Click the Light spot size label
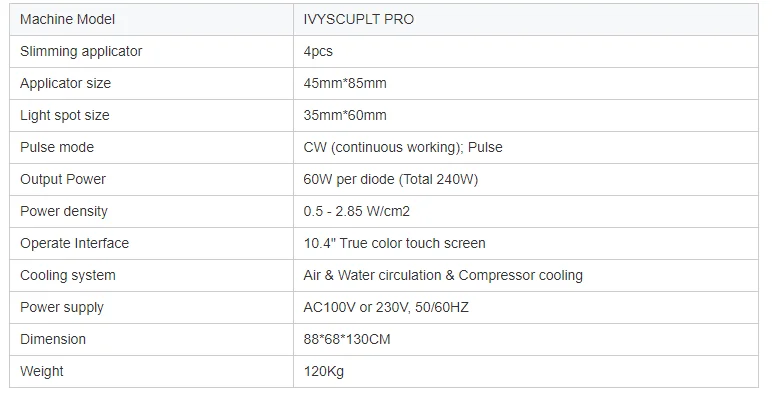772x407 pixels. tap(65, 115)
